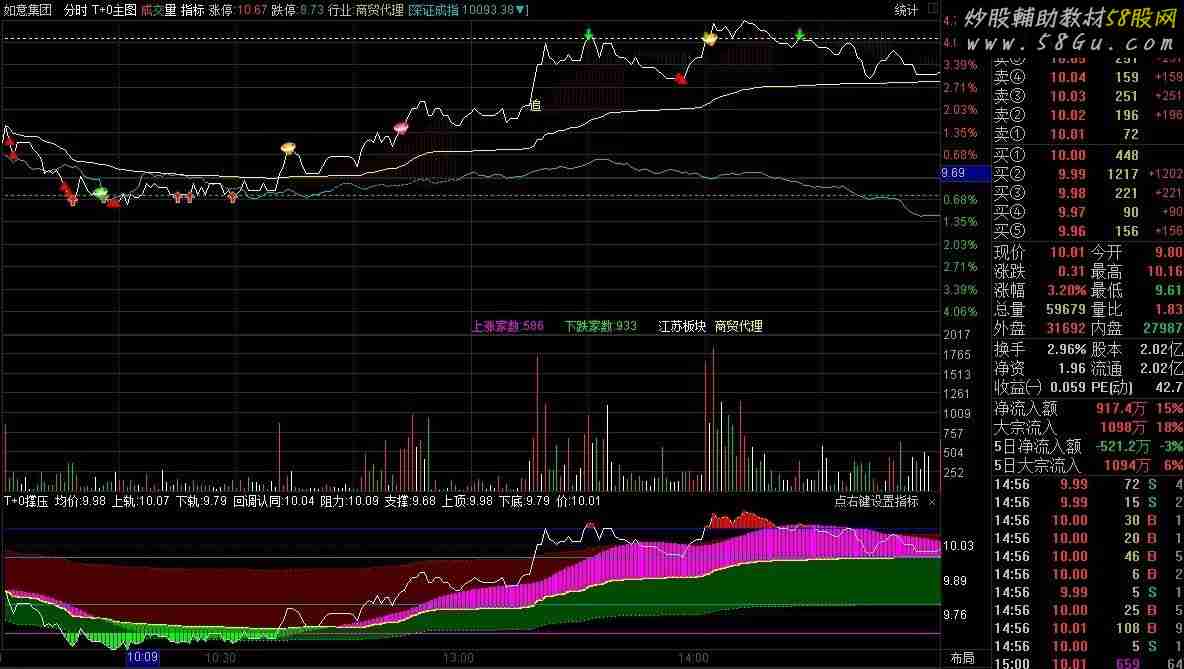Viewport: 1184px width, 669px height.
Task: Click the 如意集团 stock name label
Action: click(x=28, y=10)
